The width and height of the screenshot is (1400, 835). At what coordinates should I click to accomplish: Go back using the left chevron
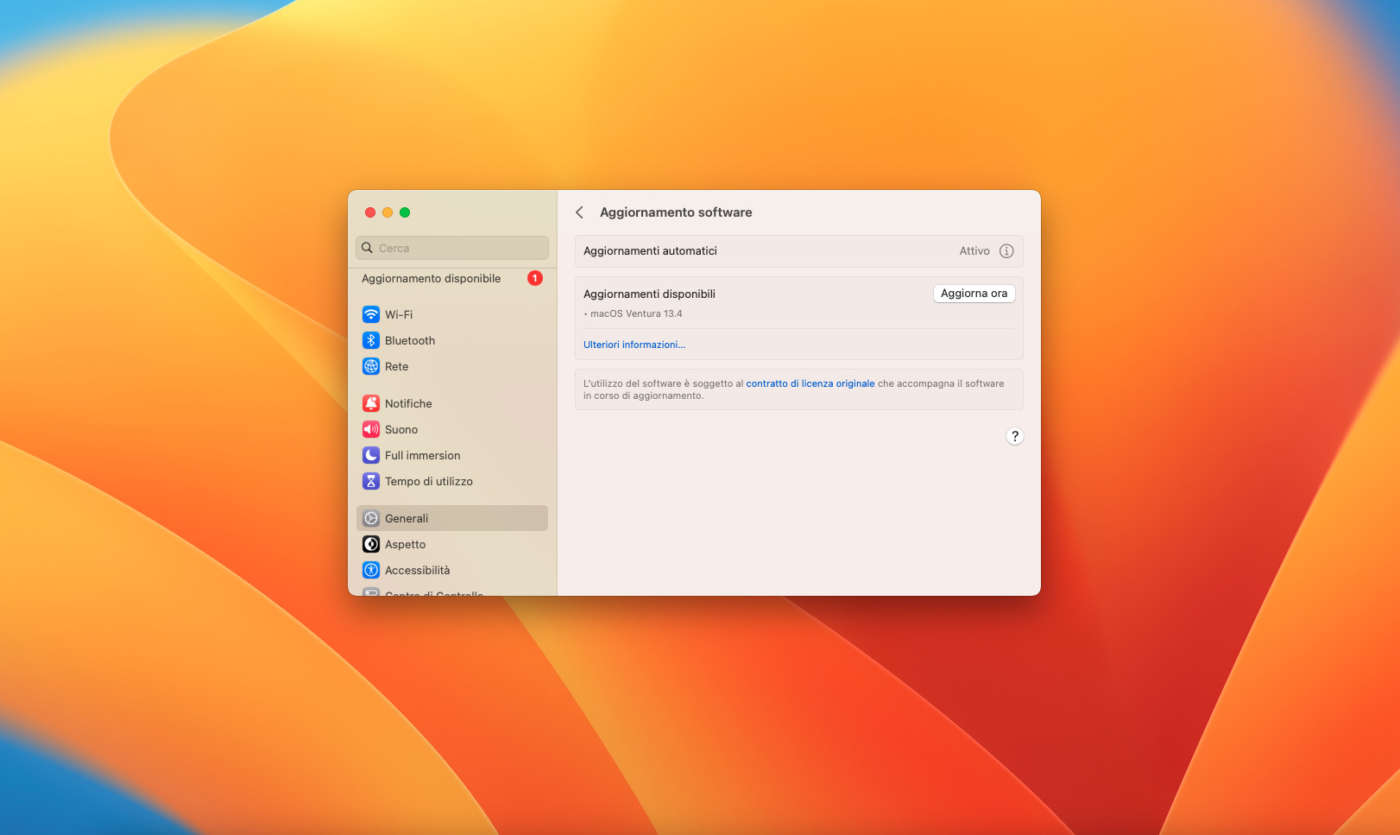click(579, 212)
